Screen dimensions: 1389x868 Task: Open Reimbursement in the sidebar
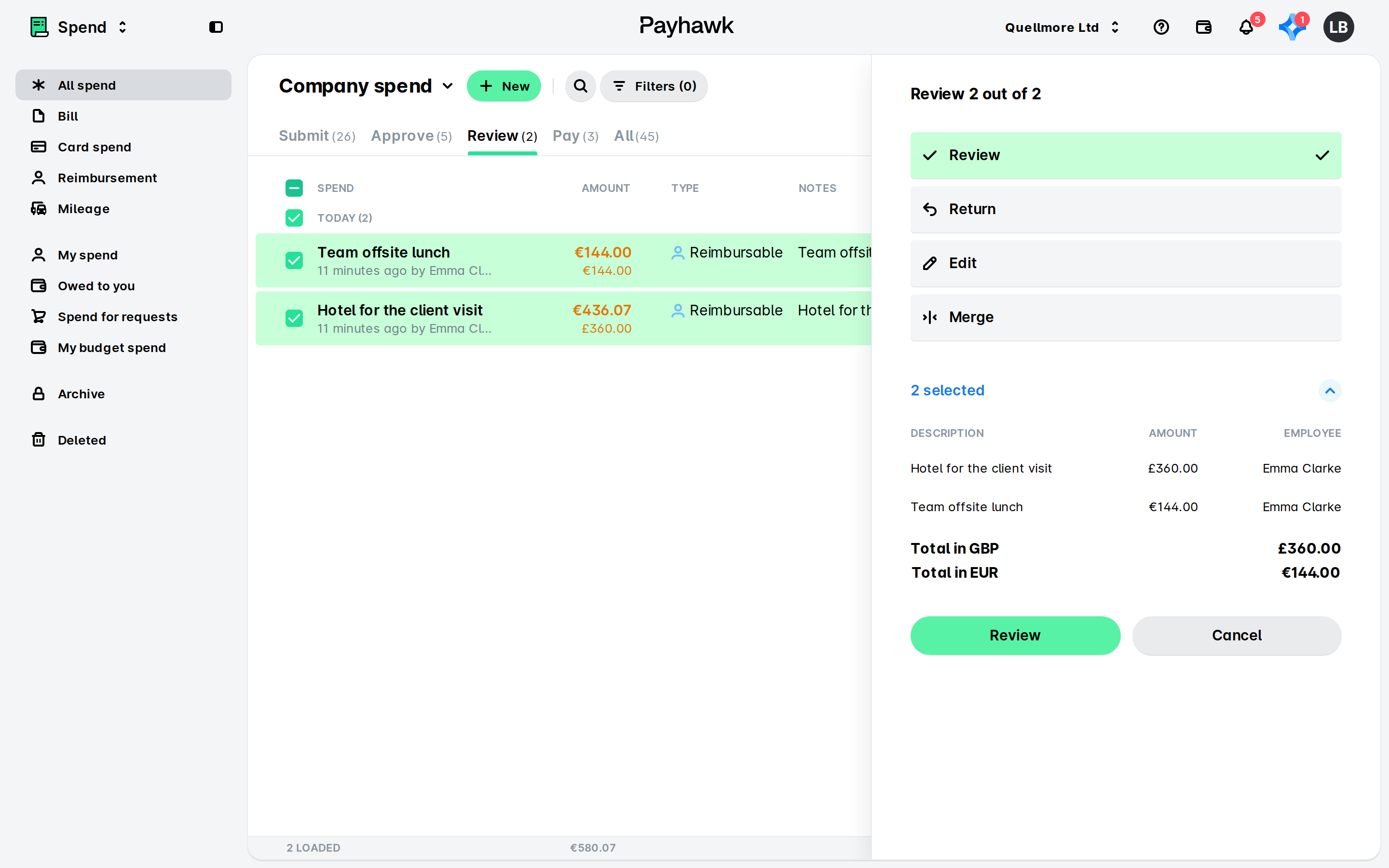123,178
